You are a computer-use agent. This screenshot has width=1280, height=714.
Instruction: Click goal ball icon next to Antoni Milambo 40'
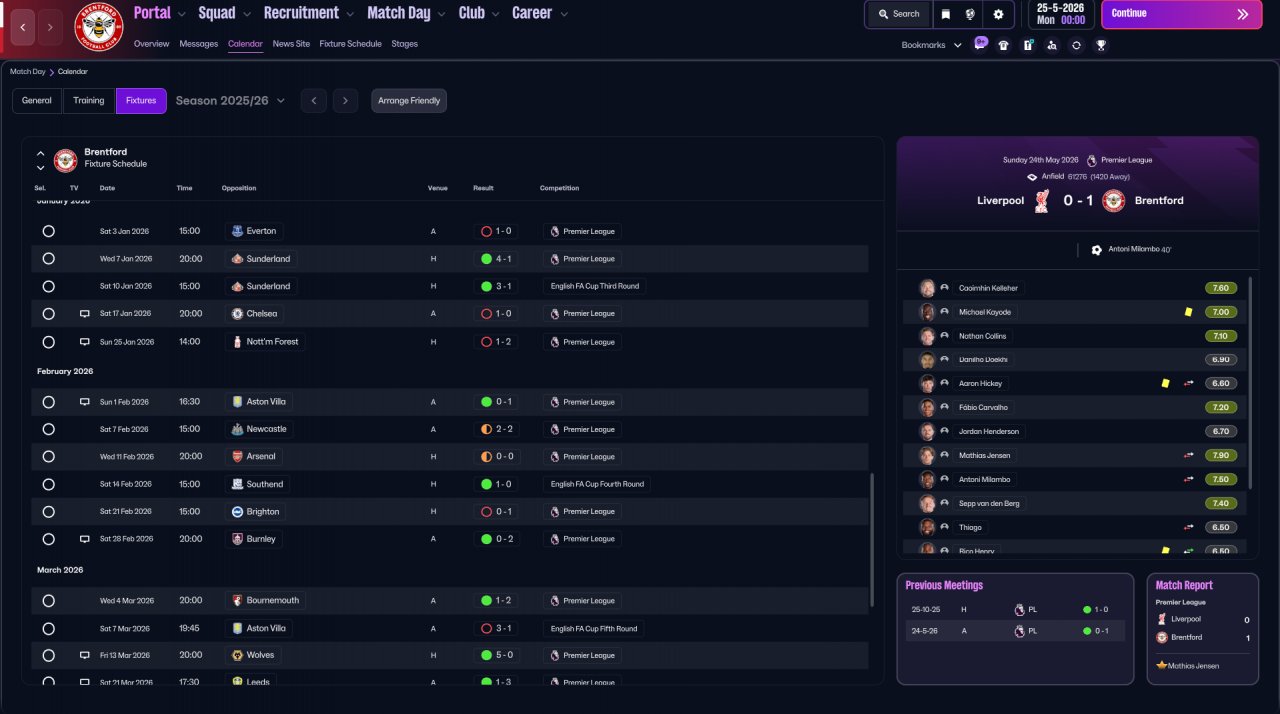[1096, 250]
